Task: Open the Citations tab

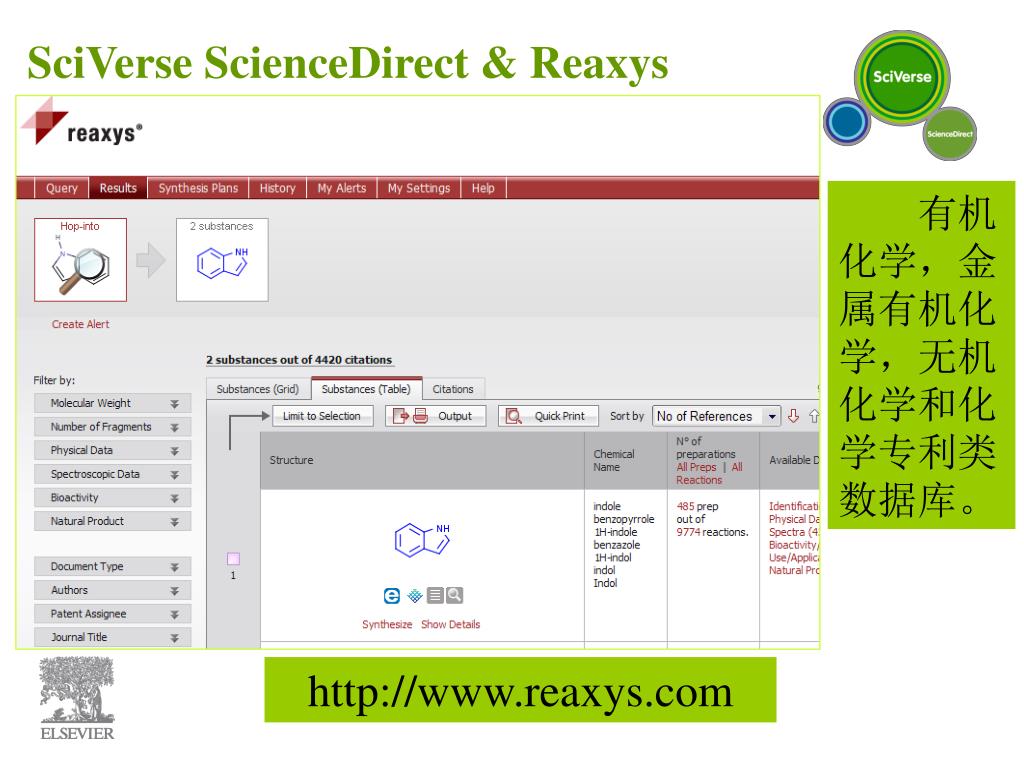Action: click(x=453, y=389)
